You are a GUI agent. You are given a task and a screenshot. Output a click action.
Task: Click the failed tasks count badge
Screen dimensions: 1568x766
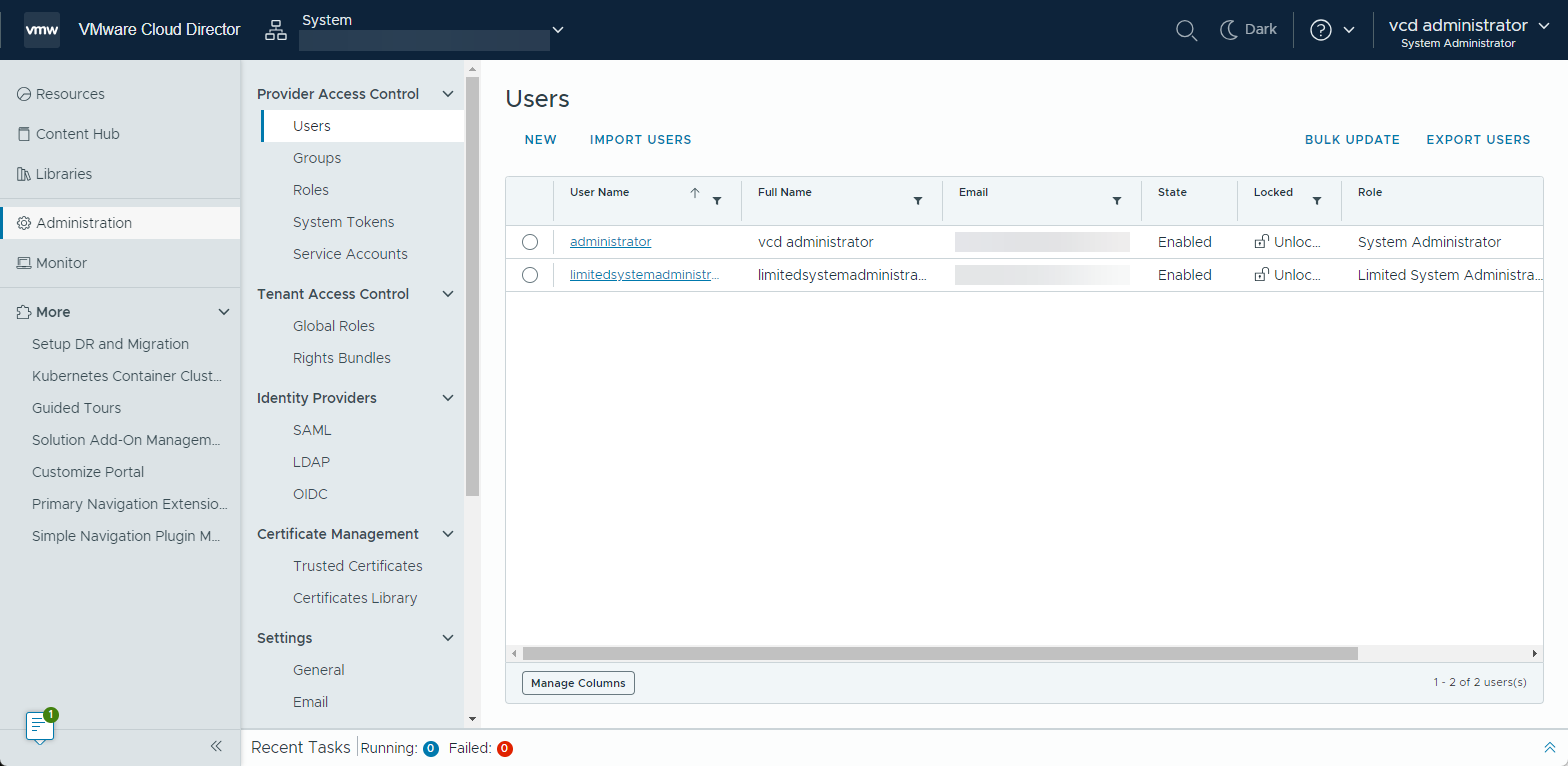(505, 748)
